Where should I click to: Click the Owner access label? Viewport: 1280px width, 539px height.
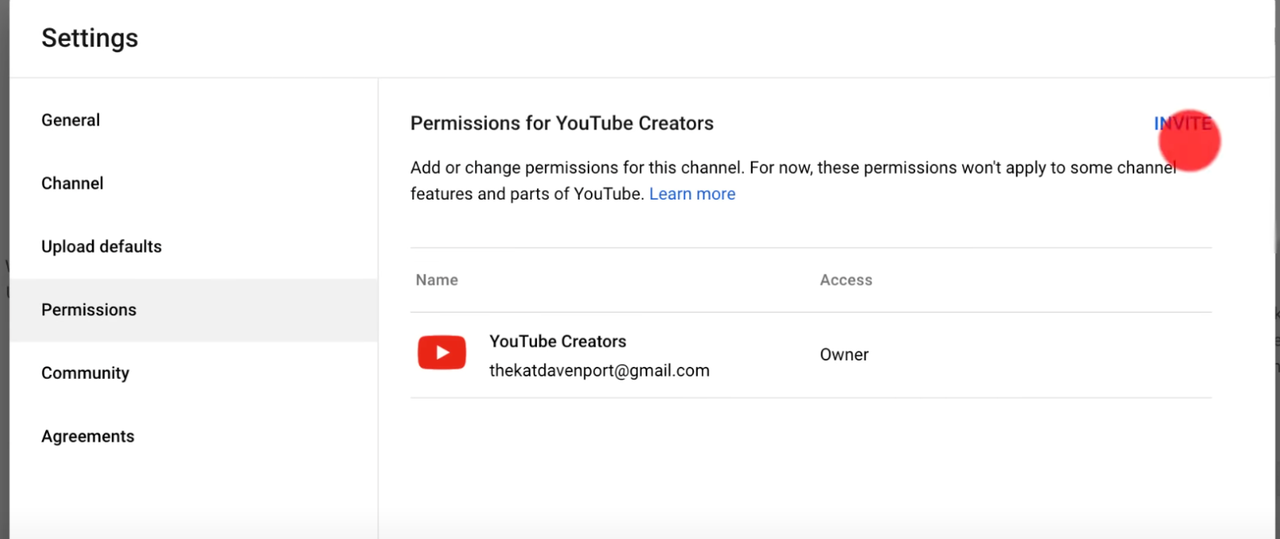pyautogui.click(x=844, y=354)
